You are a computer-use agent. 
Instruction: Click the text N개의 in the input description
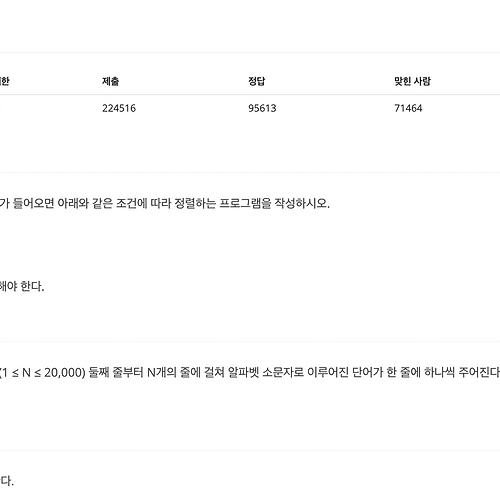pos(162,372)
